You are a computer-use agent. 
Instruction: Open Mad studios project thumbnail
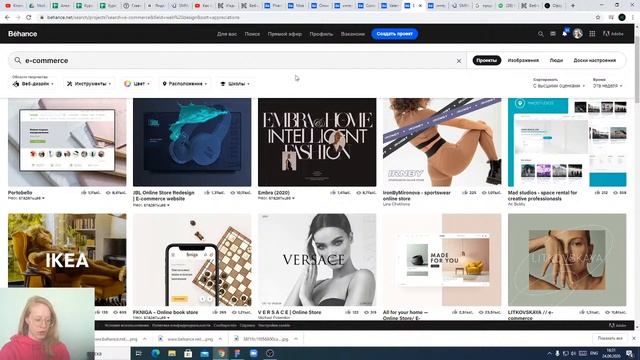pyautogui.click(x=567, y=142)
